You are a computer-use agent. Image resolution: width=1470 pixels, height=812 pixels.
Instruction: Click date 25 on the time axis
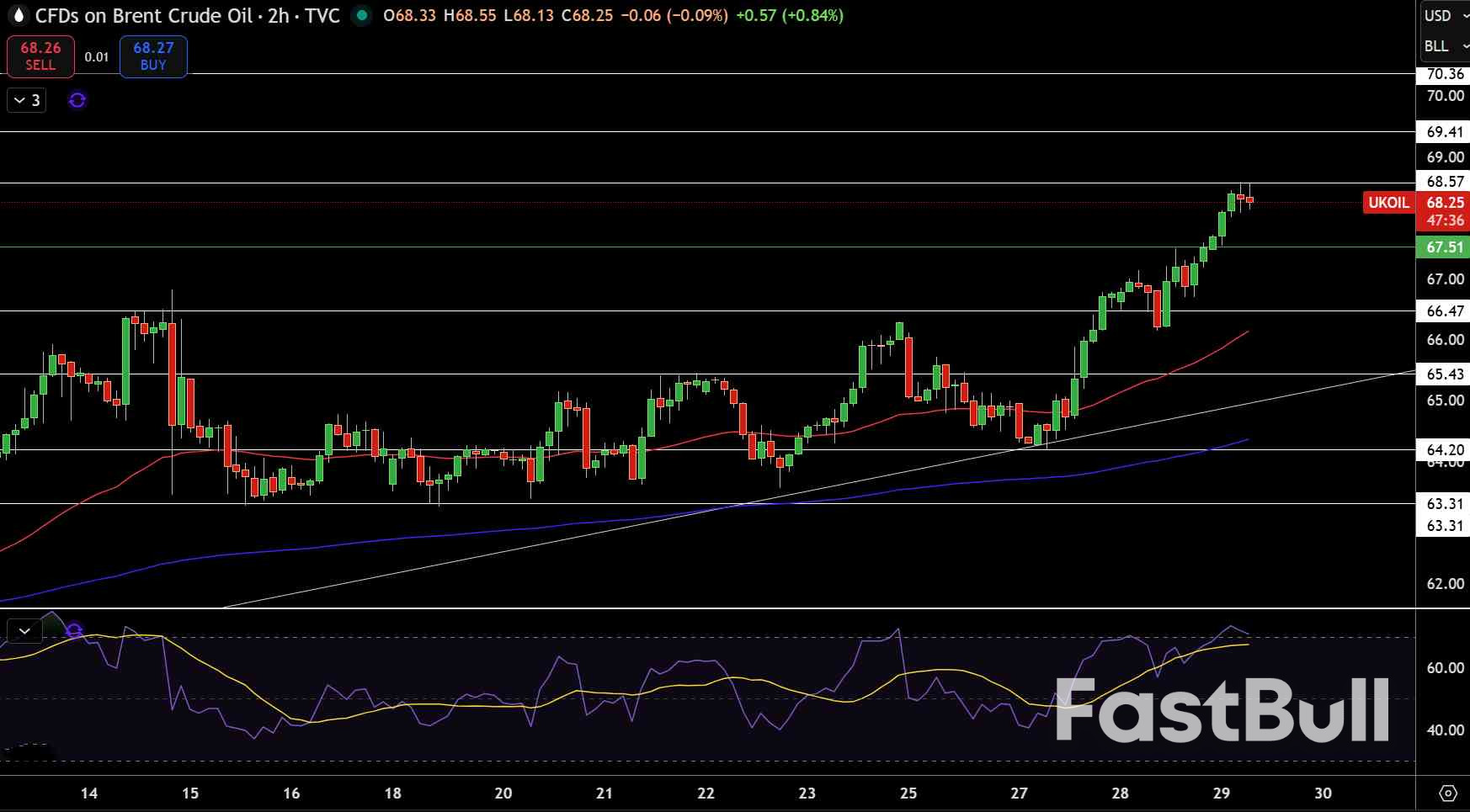click(908, 793)
